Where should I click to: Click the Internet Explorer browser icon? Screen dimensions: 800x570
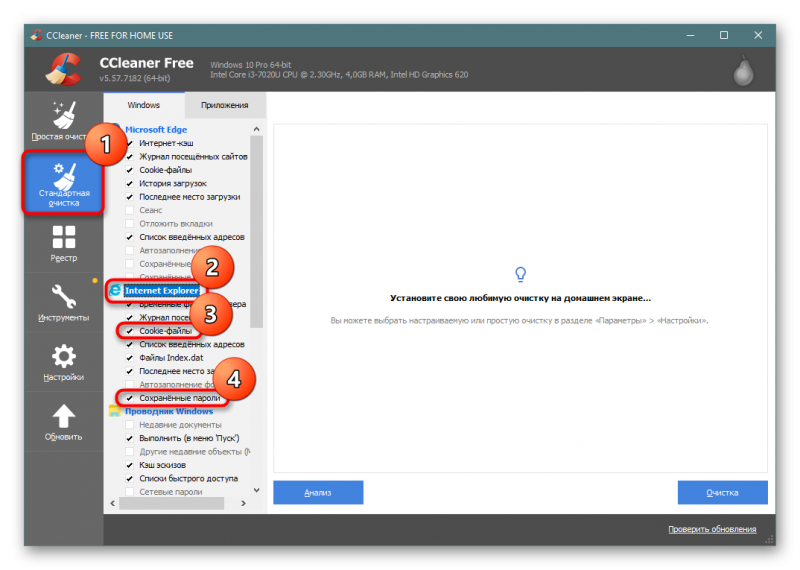click(115, 290)
